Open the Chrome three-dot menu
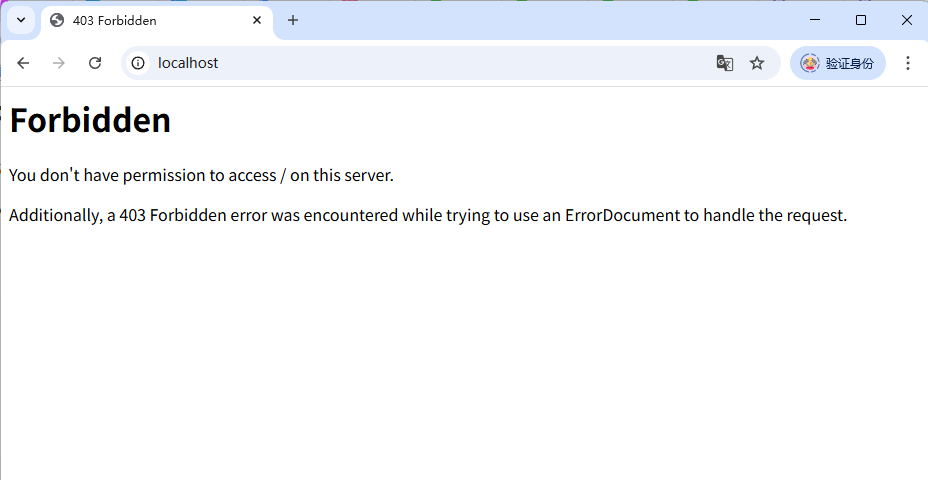This screenshot has width=928, height=480. 908,63
